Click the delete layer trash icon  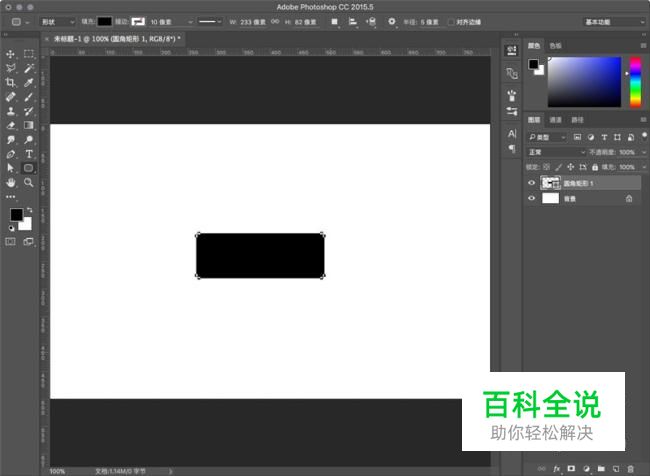pos(631,469)
